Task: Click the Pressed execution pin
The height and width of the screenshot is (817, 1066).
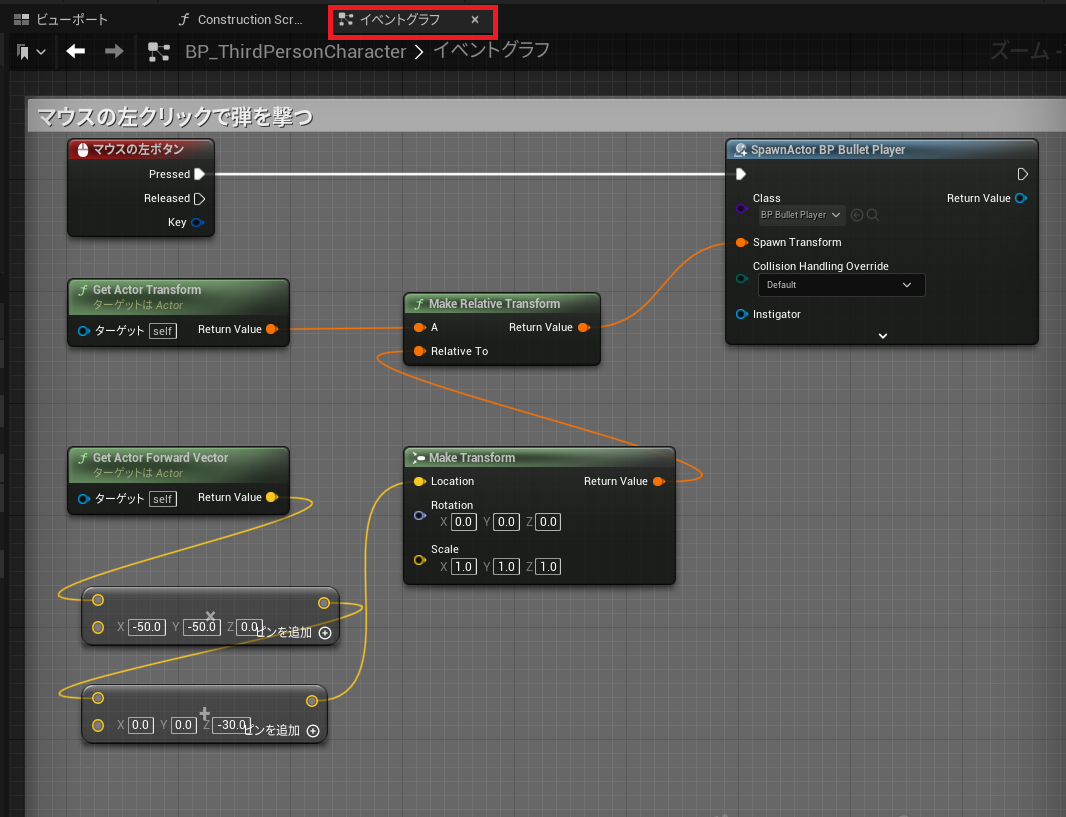Action: tap(199, 174)
